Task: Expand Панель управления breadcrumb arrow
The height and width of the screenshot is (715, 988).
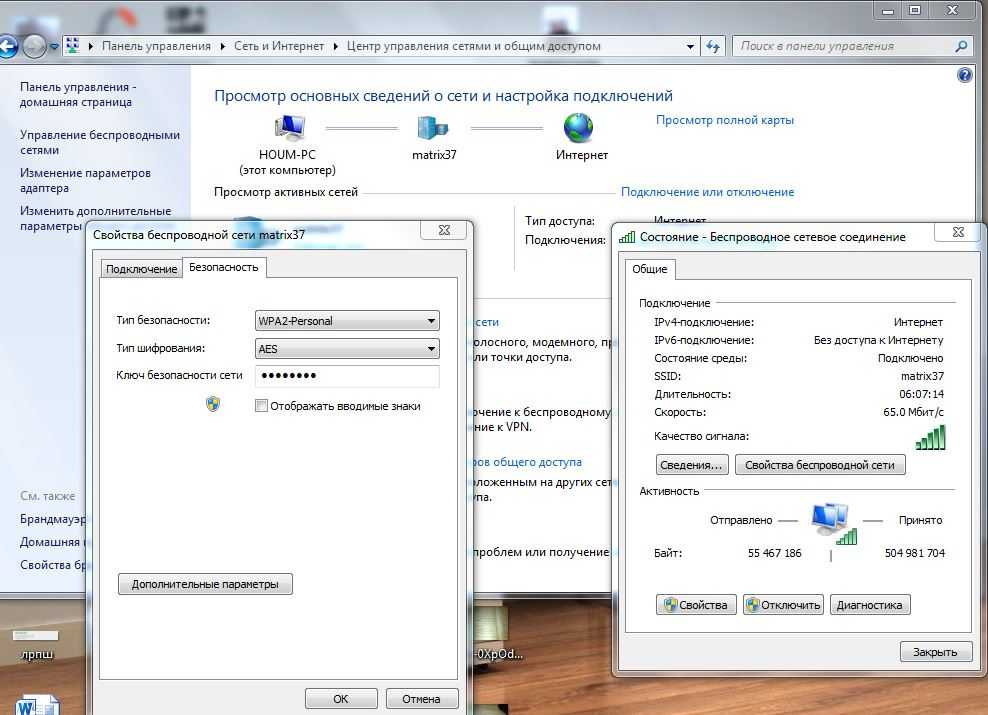Action: coord(223,46)
